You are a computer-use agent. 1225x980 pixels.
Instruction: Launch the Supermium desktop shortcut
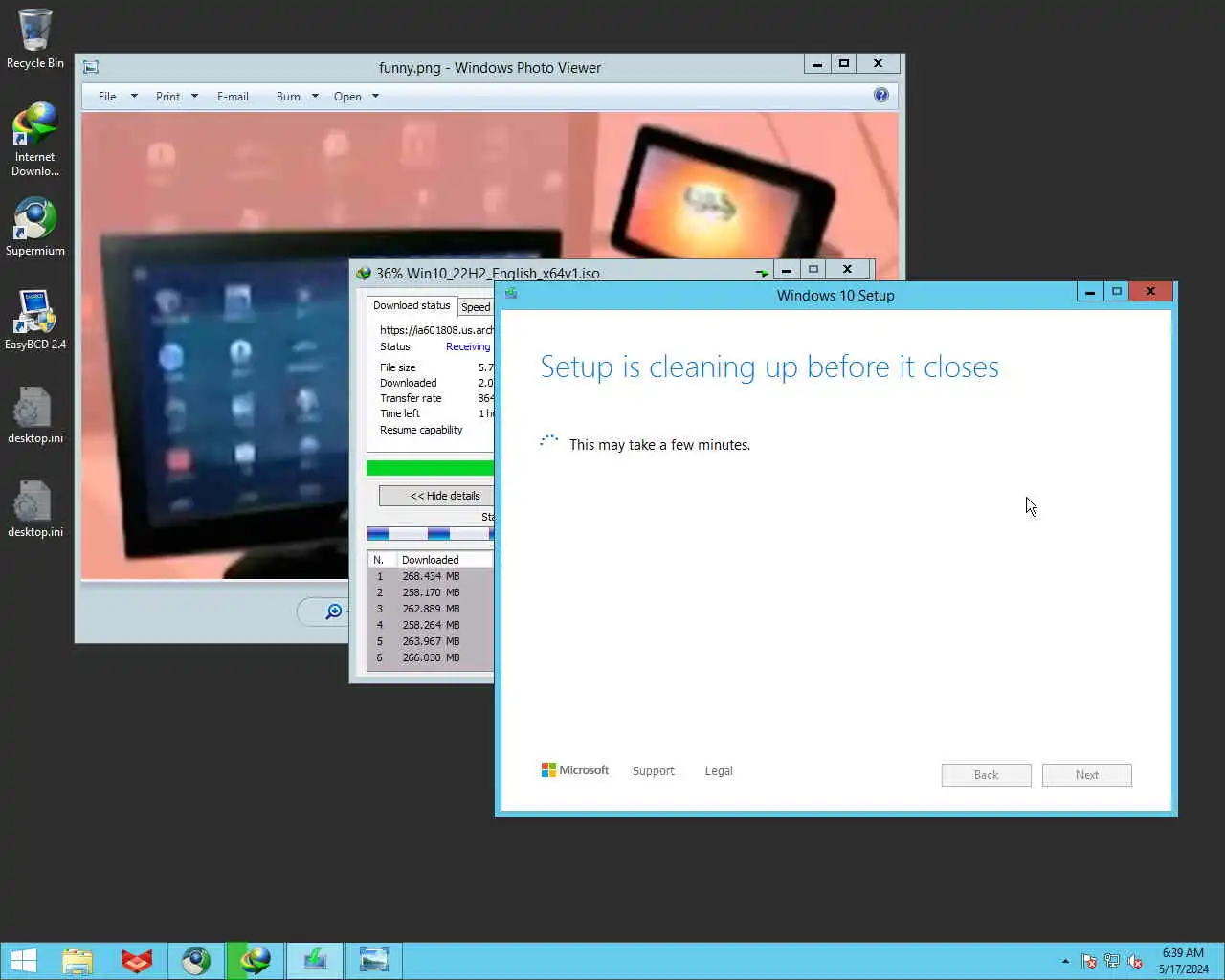coord(35,227)
